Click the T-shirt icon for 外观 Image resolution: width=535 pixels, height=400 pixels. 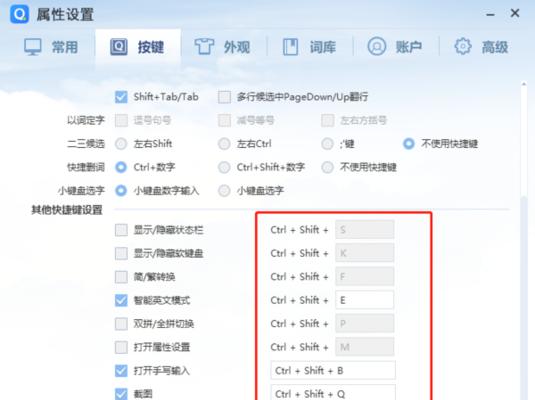204,47
